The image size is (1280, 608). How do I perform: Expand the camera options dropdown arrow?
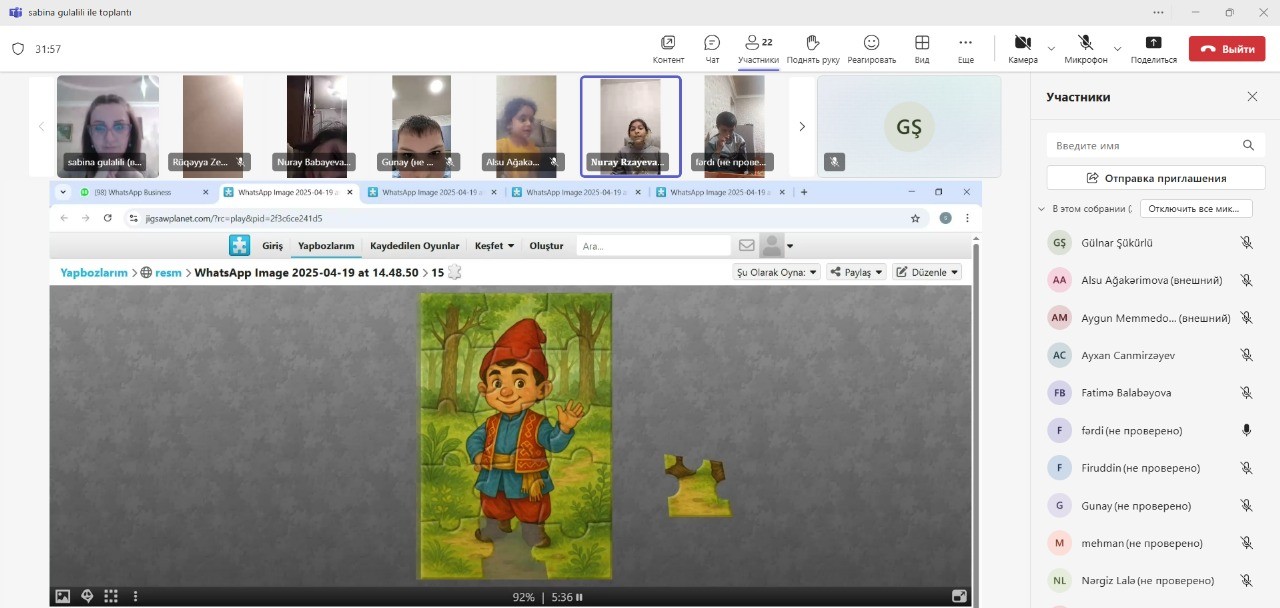(1051, 48)
